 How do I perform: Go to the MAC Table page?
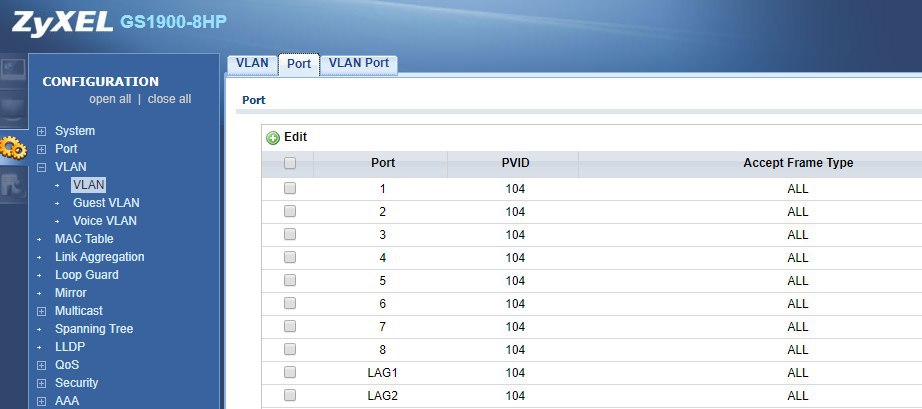pos(84,239)
